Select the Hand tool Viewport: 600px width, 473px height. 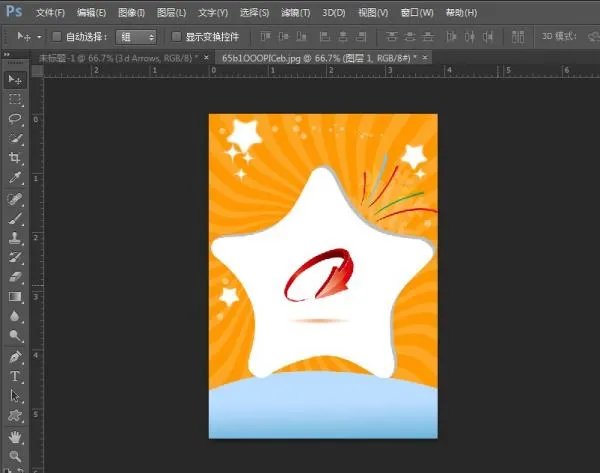(x=15, y=437)
